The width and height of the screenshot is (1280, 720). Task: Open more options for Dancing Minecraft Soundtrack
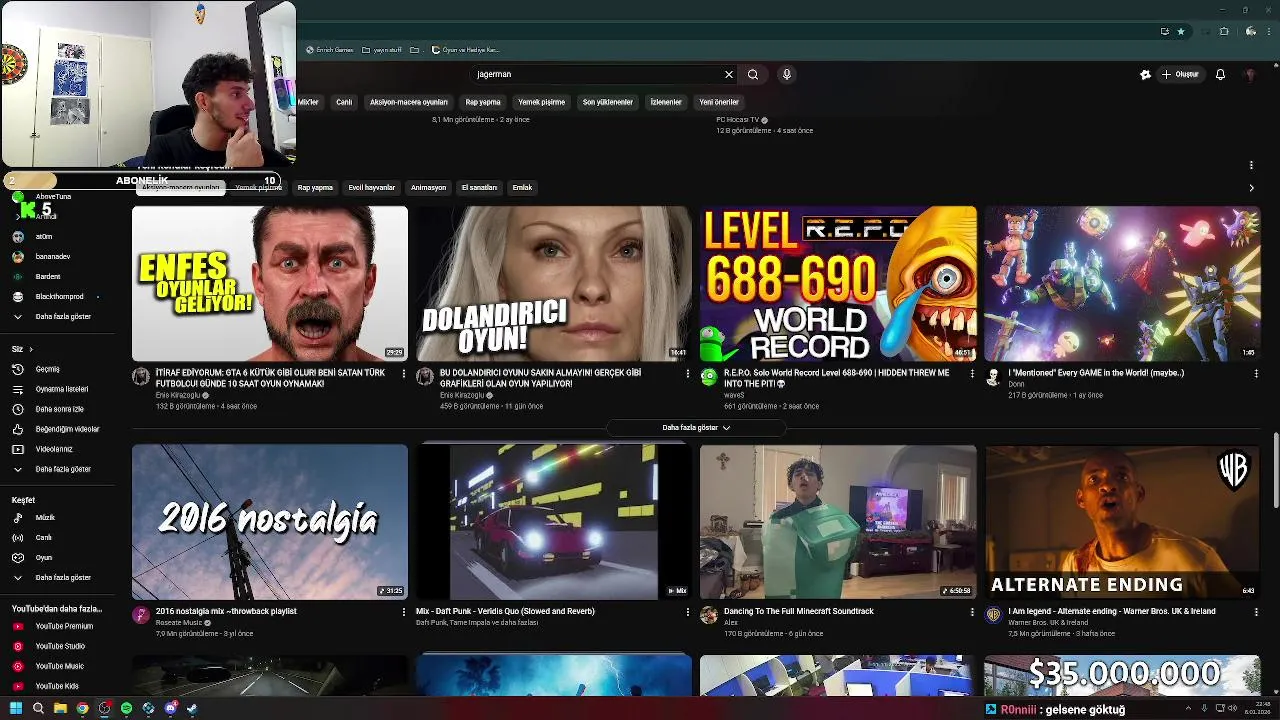click(972, 611)
